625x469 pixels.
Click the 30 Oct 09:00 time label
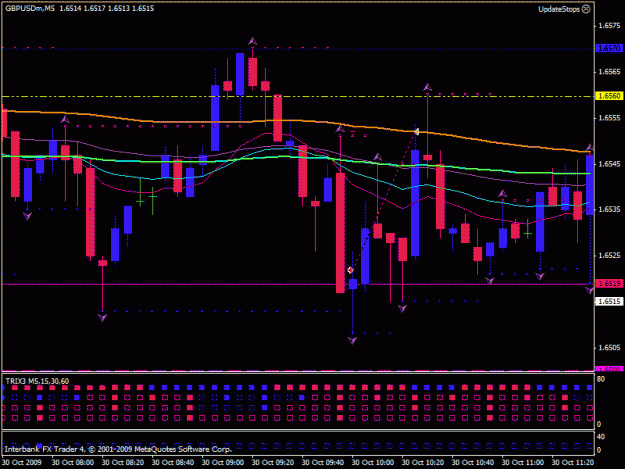coord(223,462)
